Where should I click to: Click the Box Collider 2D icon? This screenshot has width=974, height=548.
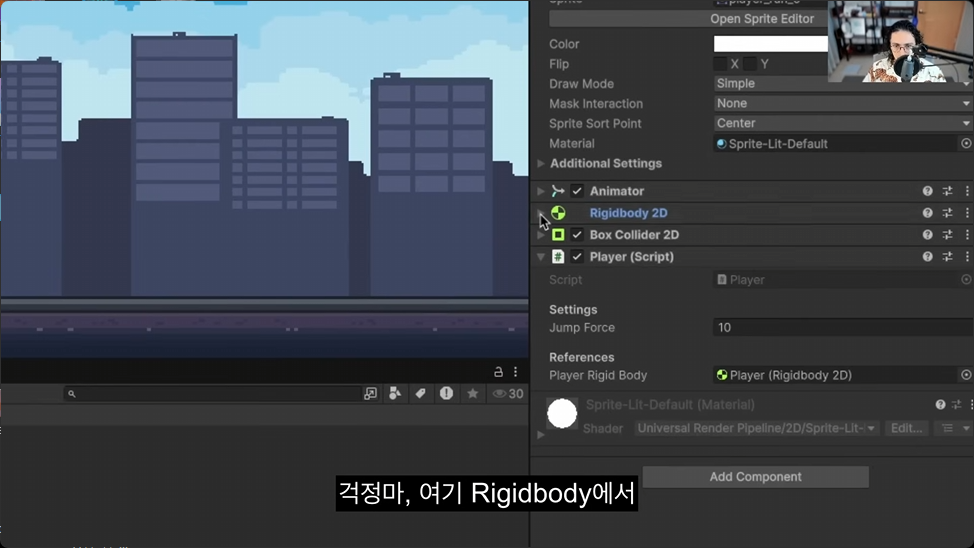coord(558,235)
